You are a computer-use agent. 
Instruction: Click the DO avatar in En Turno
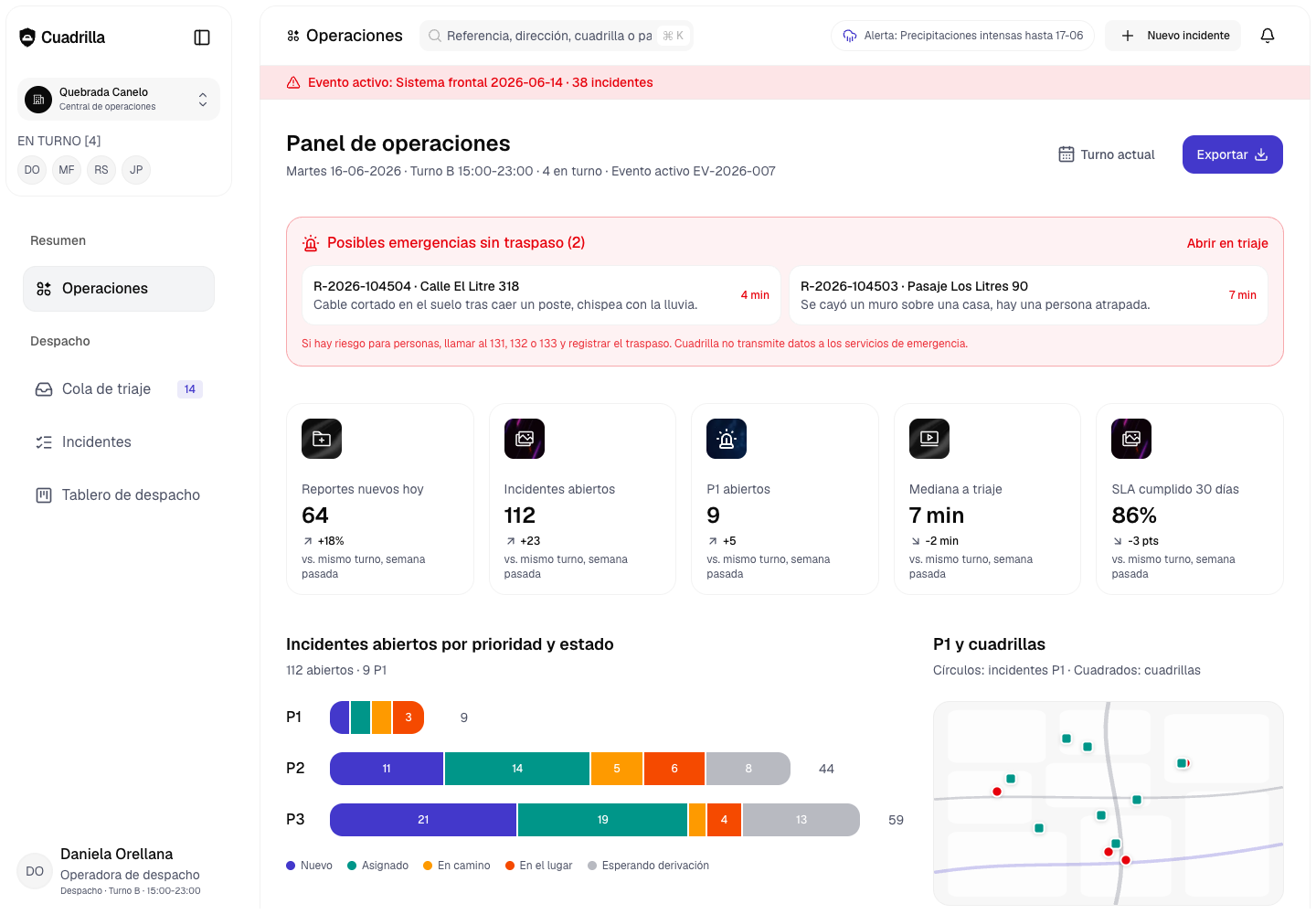(x=32, y=170)
